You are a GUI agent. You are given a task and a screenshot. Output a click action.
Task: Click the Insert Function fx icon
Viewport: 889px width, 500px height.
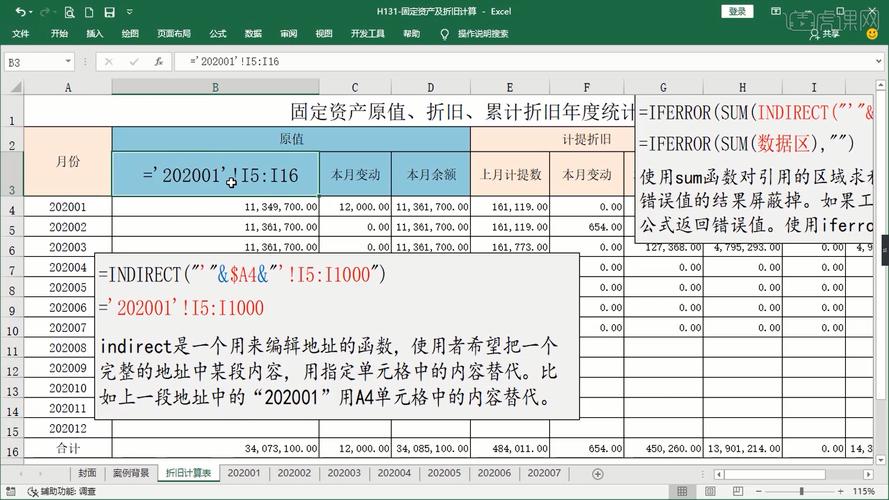click(x=159, y=62)
